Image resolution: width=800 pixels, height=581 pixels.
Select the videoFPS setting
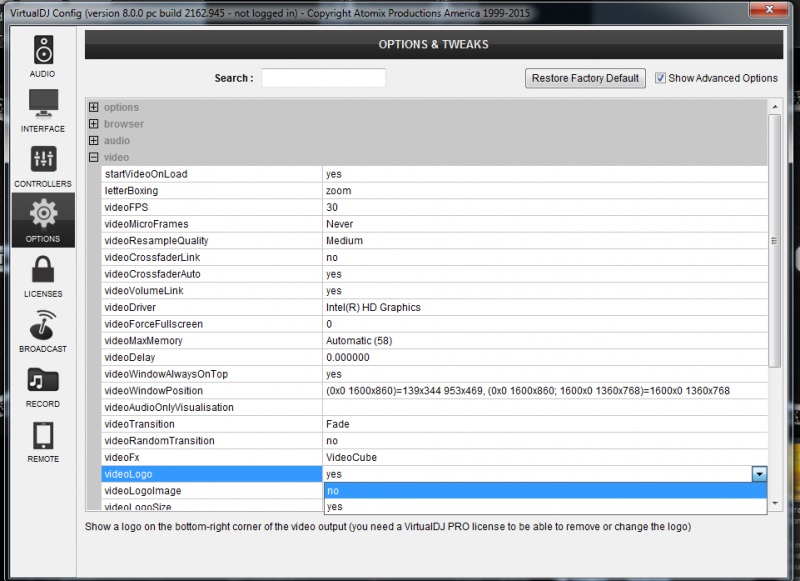(x=434, y=207)
